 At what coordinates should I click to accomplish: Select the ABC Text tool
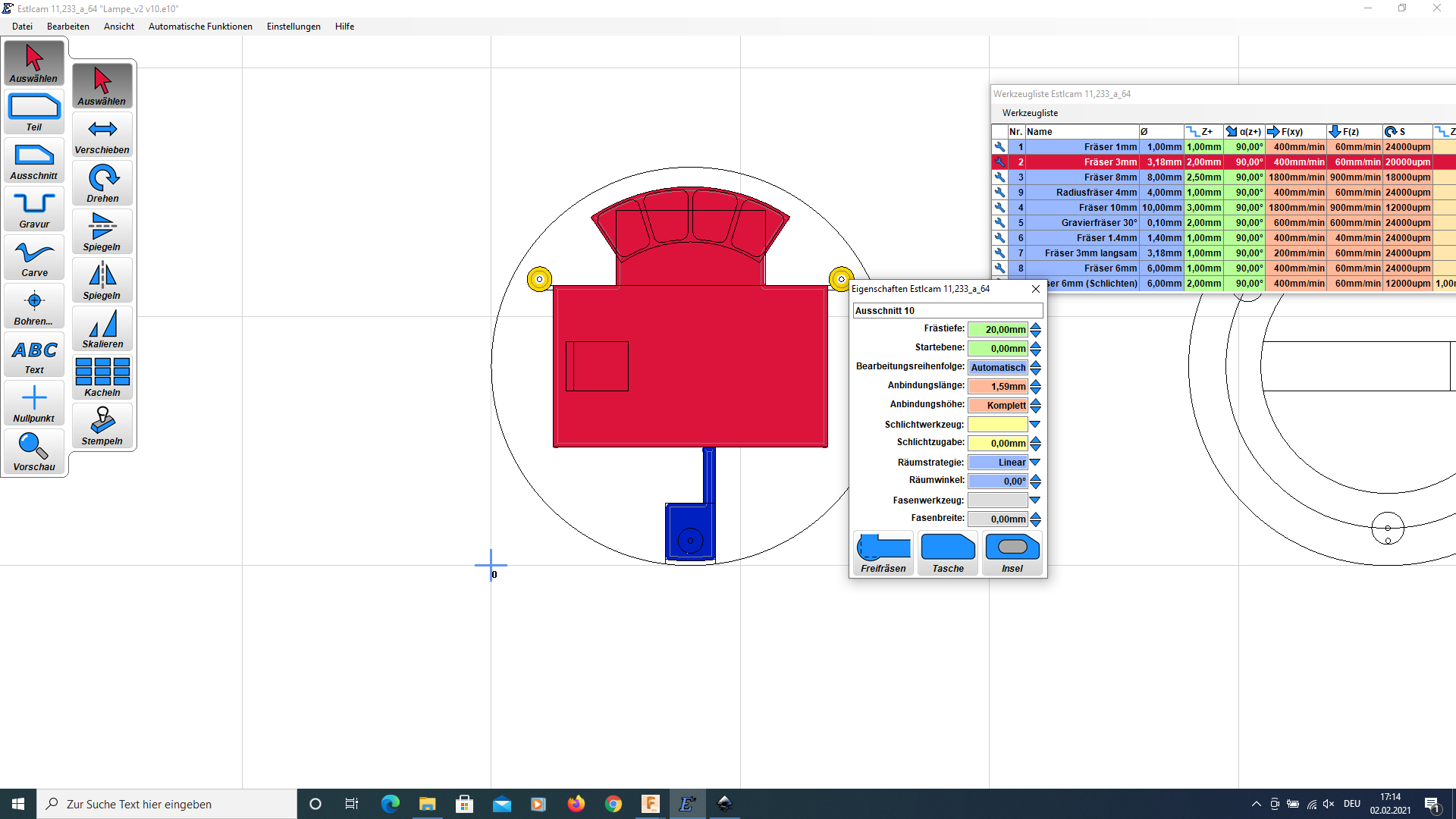(x=34, y=354)
